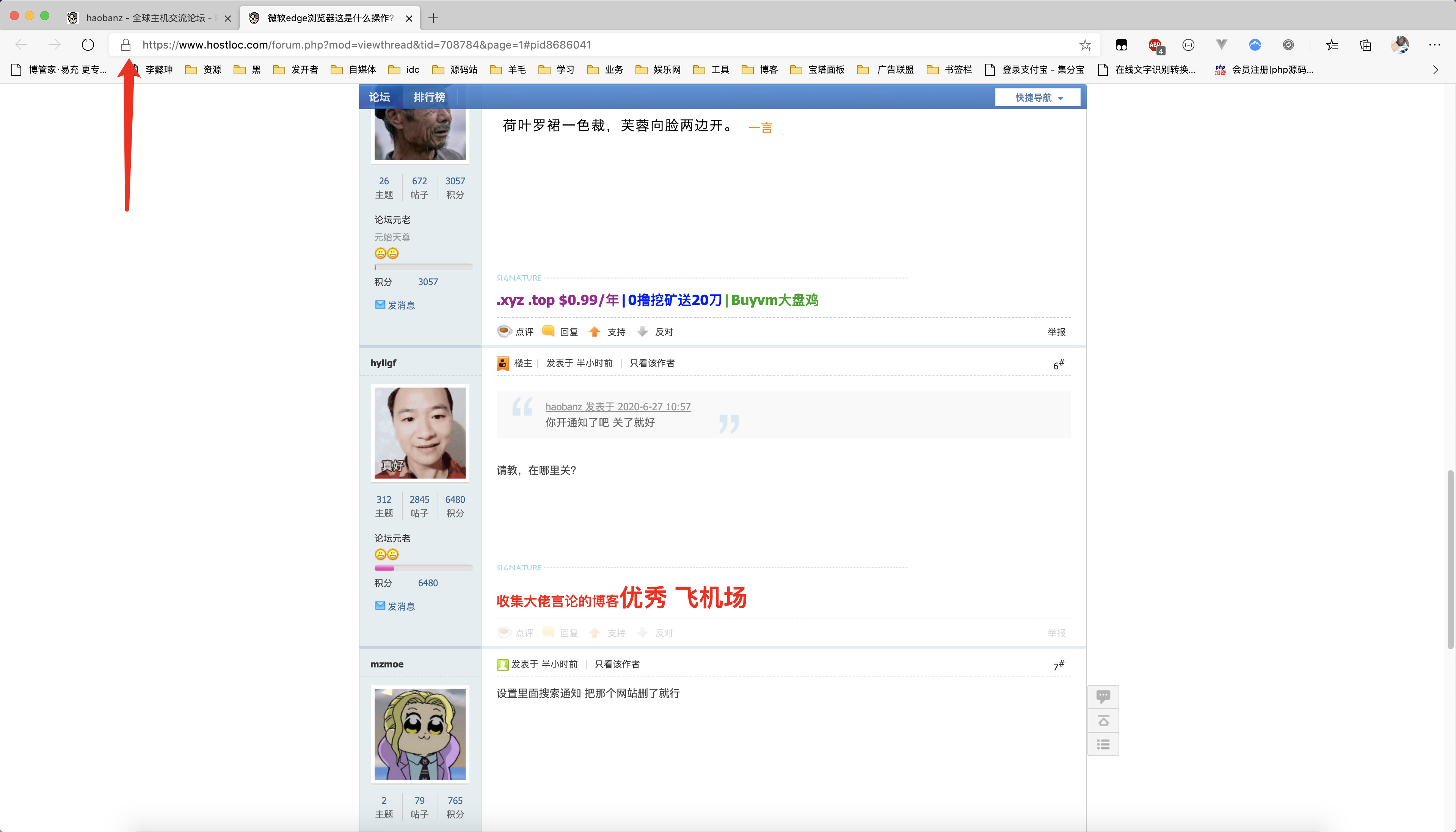This screenshot has height=832, width=1456.
Task: Click the page vertical scrollbar thumb
Action: [x=1450, y=560]
